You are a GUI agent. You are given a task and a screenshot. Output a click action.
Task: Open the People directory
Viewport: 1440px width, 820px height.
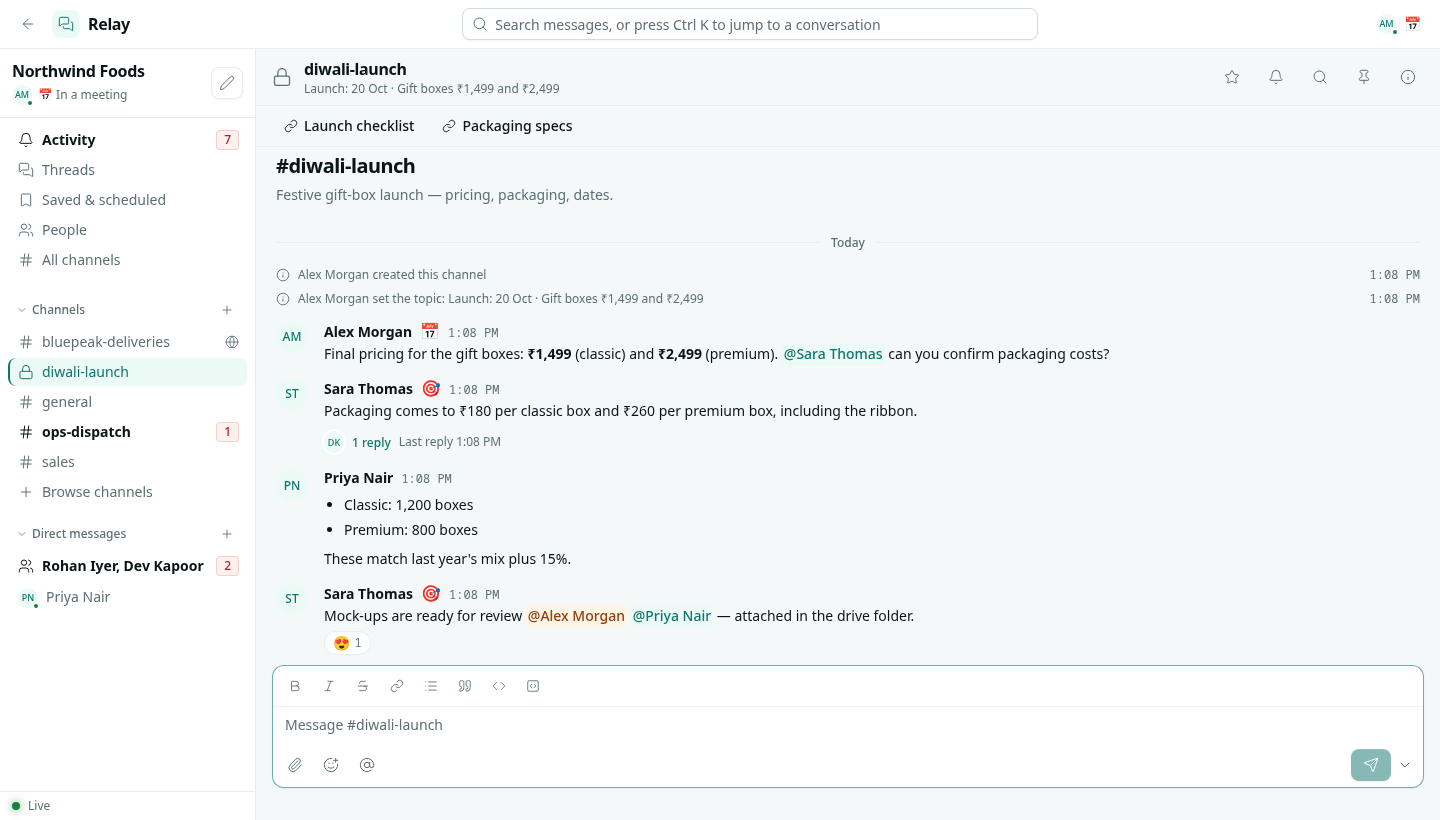(x=127, y=230)
